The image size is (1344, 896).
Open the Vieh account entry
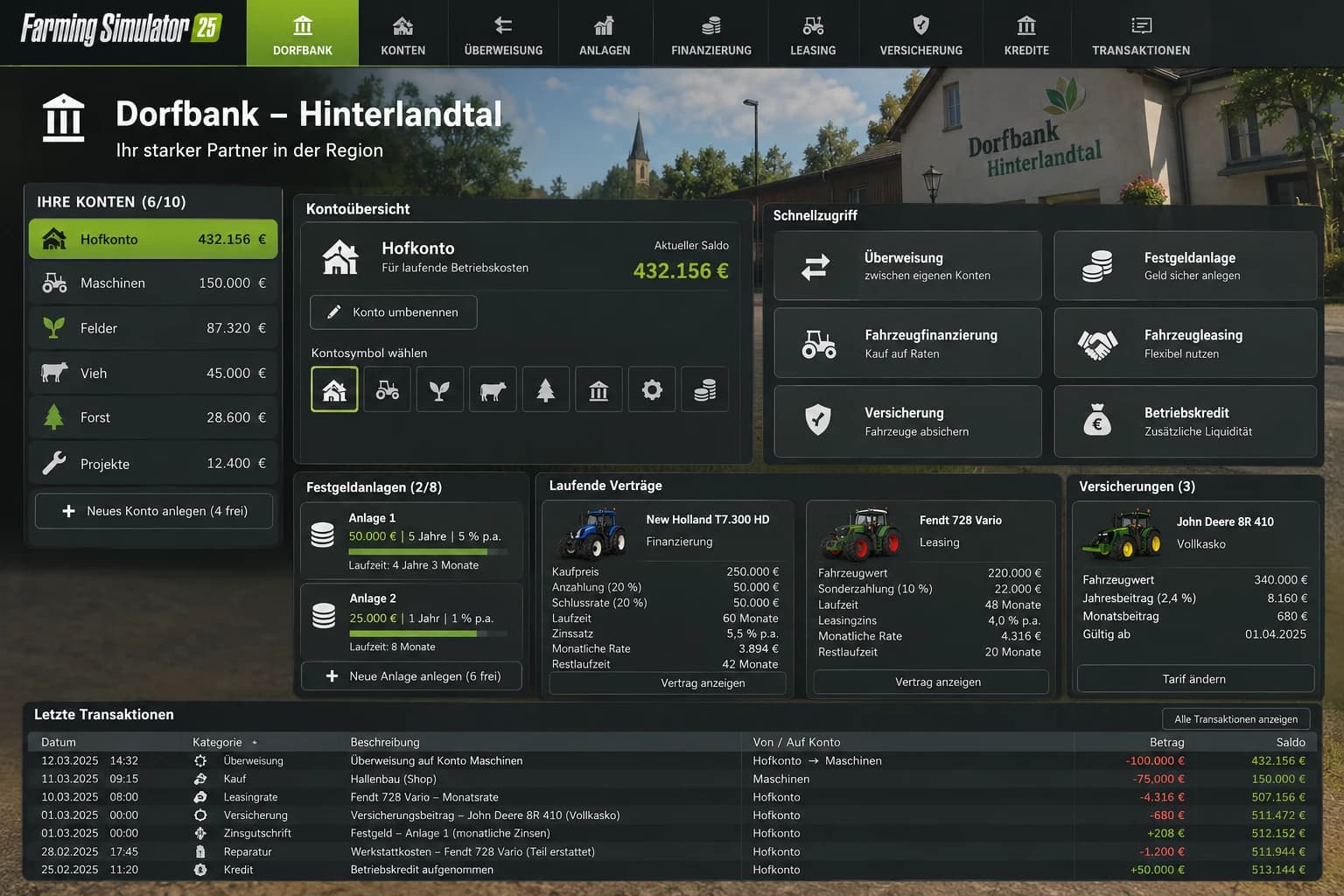[x=153, y=374]
